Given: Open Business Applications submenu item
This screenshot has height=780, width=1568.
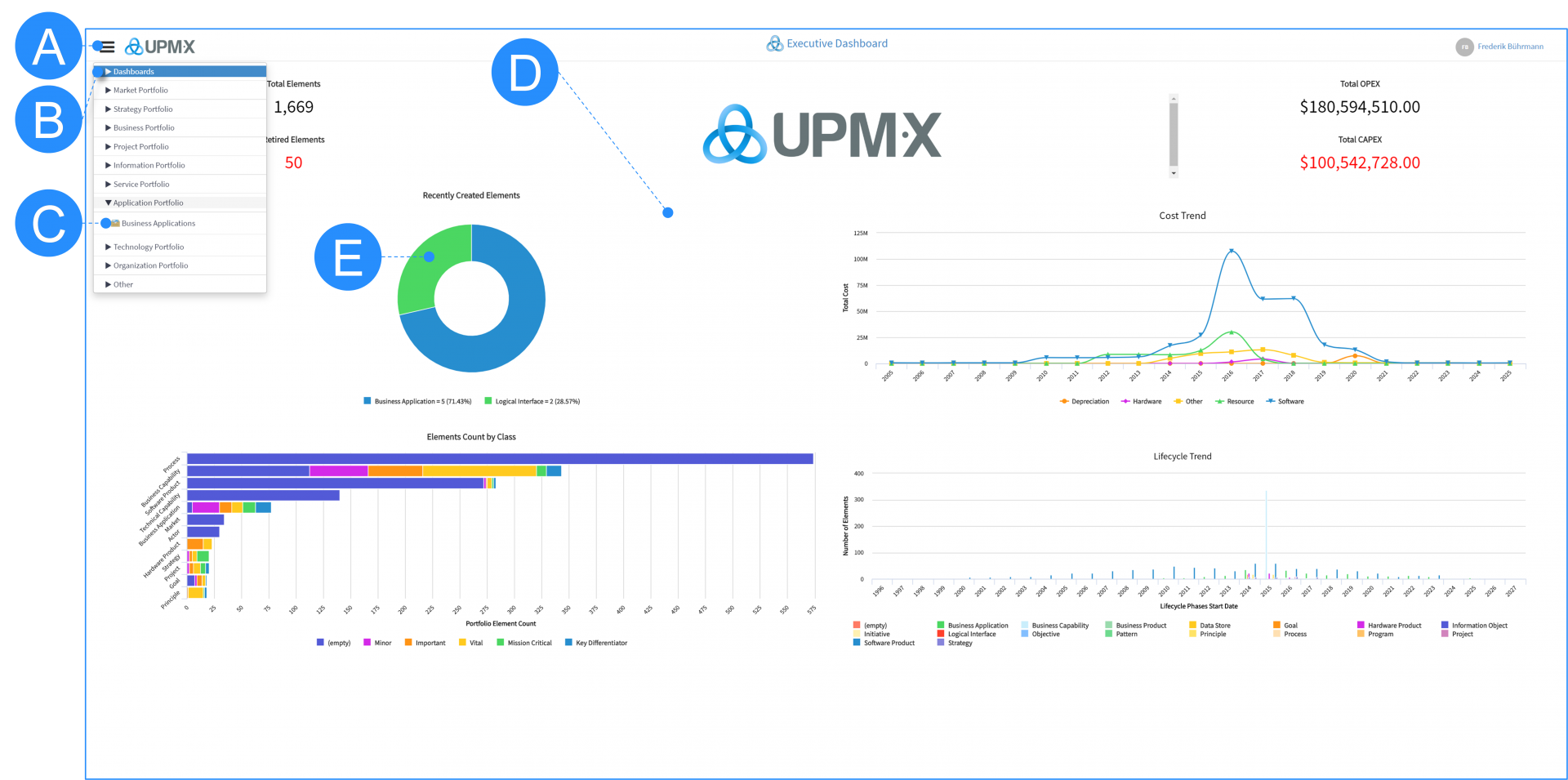Looking at the screenshot, I should pyautogui.click(x=180, y=223).
